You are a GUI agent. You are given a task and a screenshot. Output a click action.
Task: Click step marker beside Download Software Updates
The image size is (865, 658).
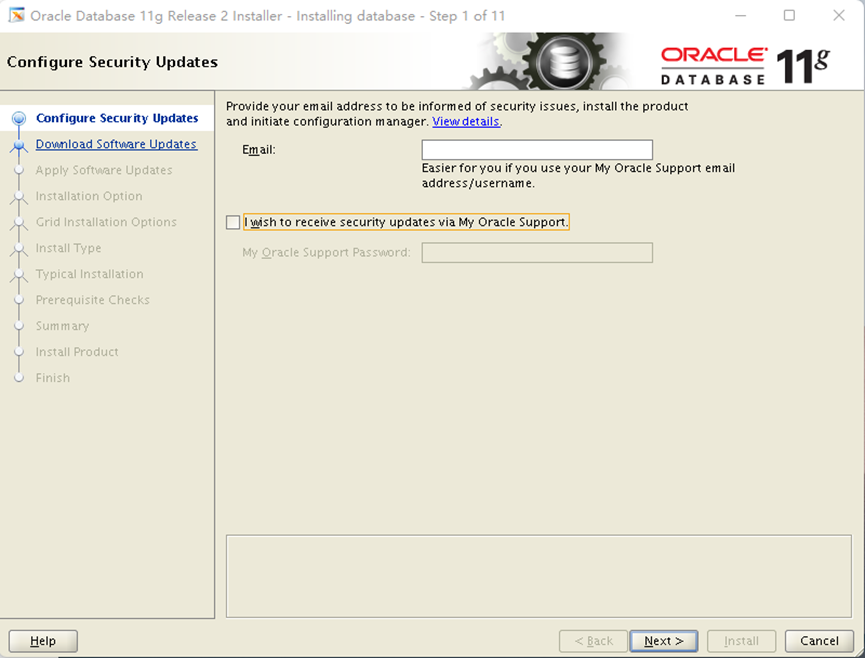(x=19, y=145)
